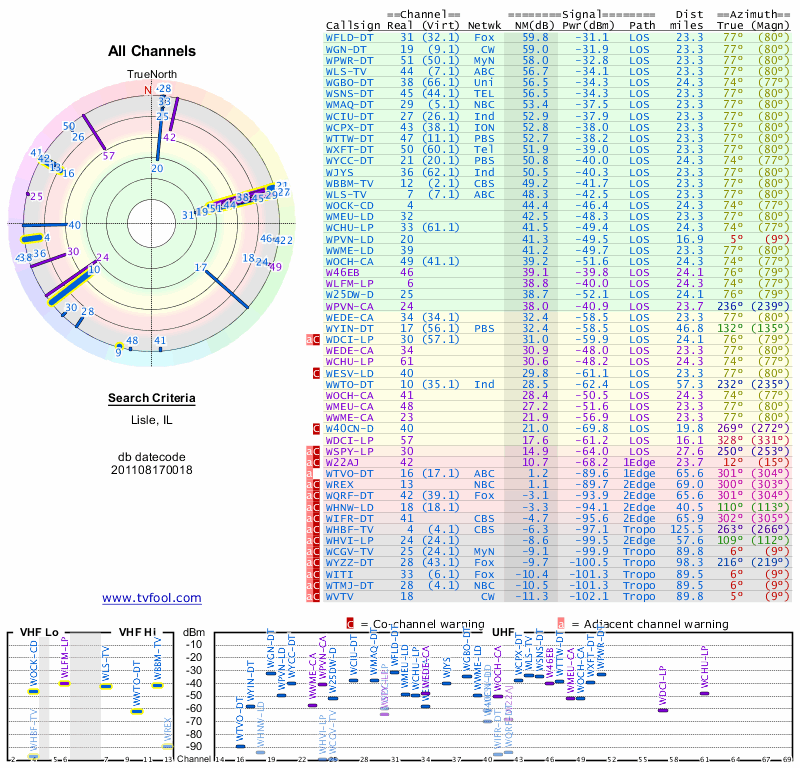This screenshot has height=768, width=800.
Task: Click the co-channel warning icon beside W40CN-D
Action: [x=315, y=427]
